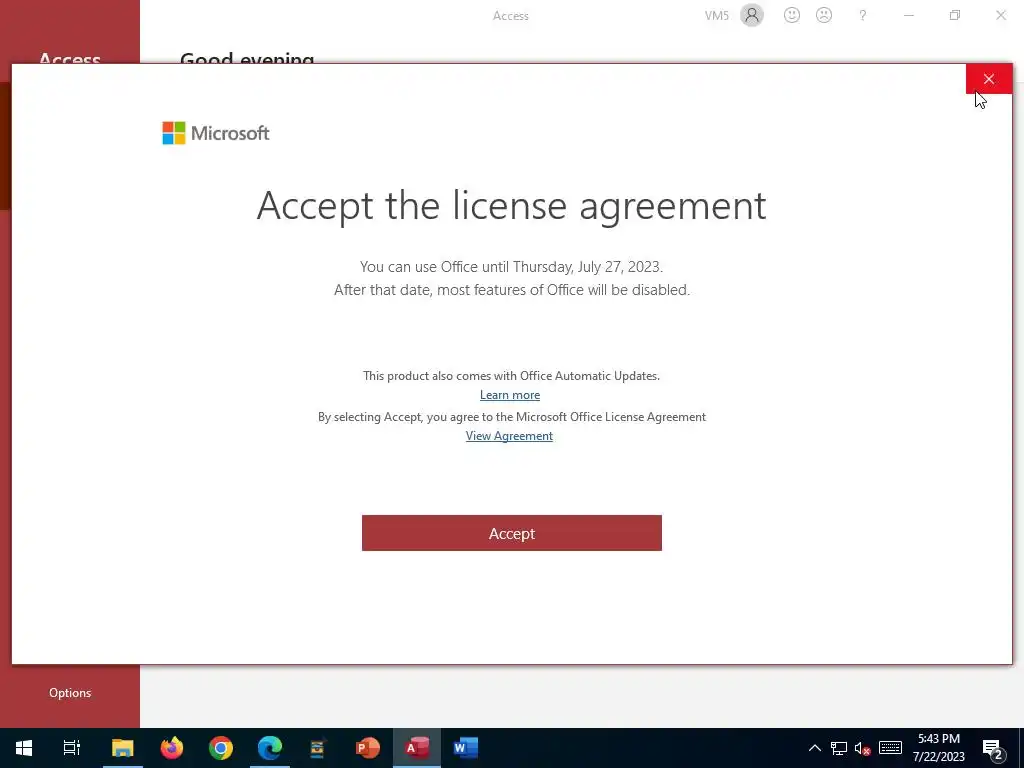Open the notification center icon
Image resolution: width=1024 pixels, height=768 pixels.
[x=992, y=749]
